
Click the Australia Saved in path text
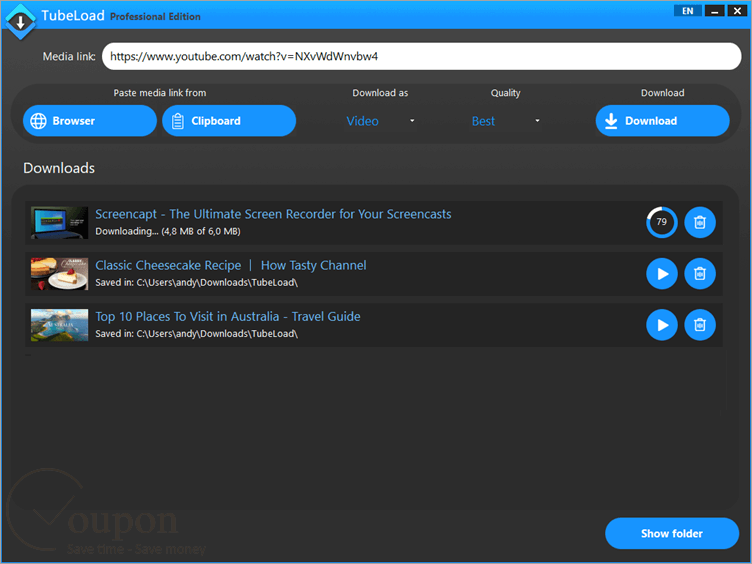tap(197, 334)
